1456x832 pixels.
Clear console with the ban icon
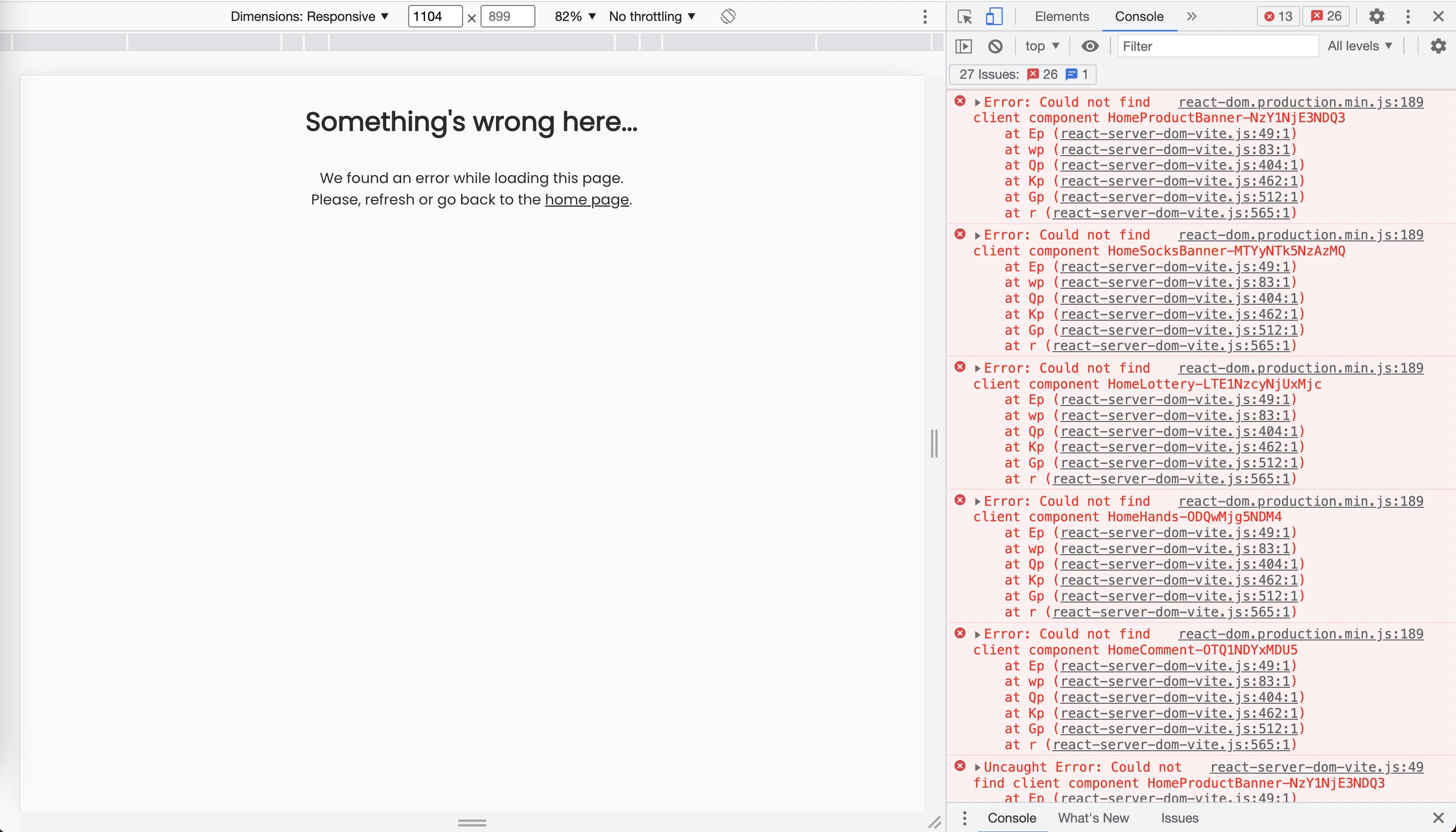pos(995,46)
